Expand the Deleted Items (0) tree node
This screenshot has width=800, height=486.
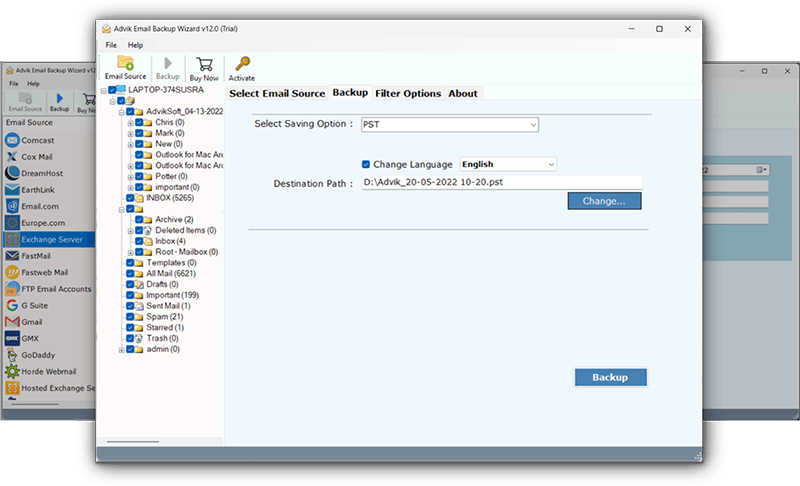click(130, 231)
